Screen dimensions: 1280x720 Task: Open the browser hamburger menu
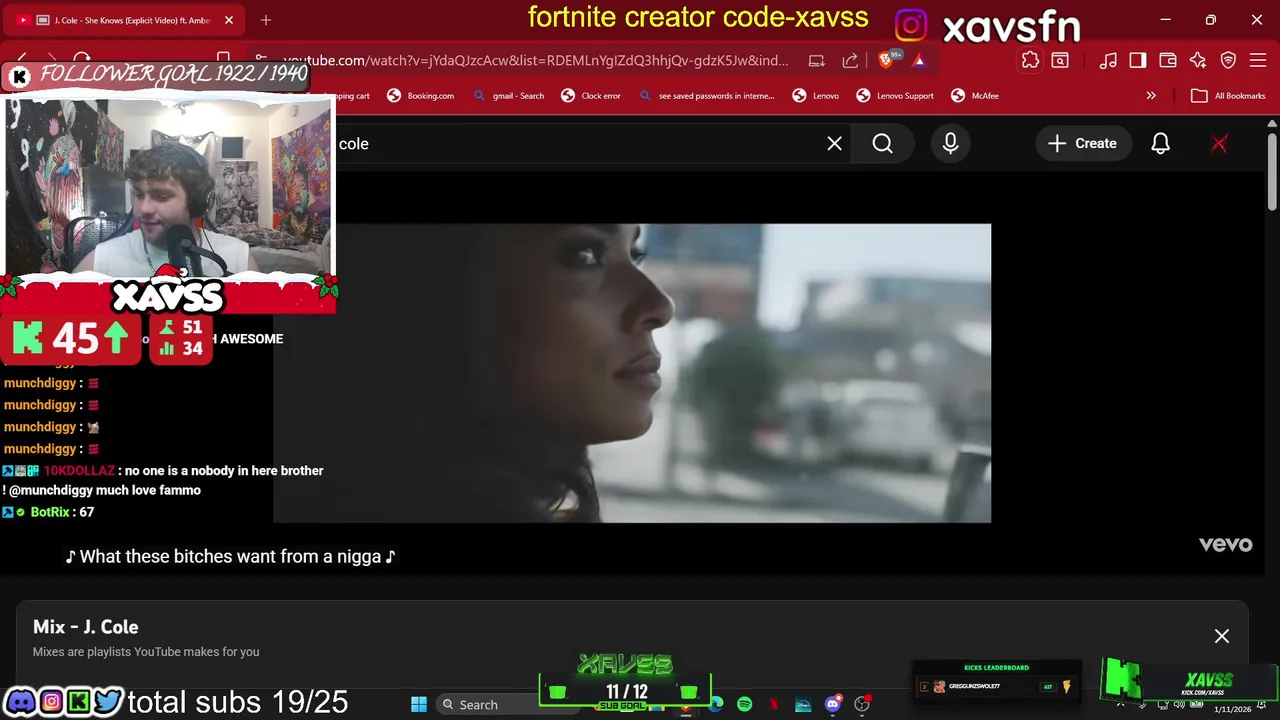pos(1259,61)
